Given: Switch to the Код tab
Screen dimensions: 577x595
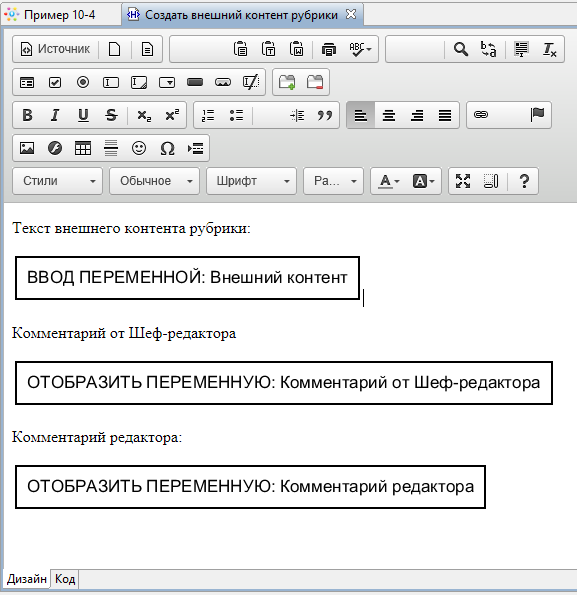Looking at the screenshot, I should tap(65, 579).
